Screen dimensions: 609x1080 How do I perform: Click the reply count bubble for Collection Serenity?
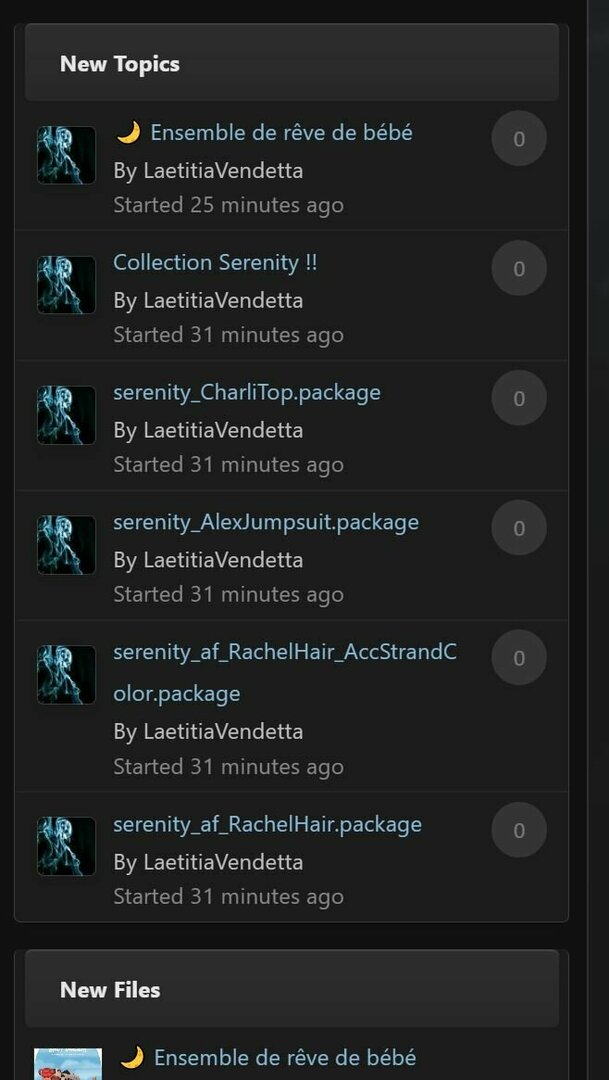click(519, 269)
